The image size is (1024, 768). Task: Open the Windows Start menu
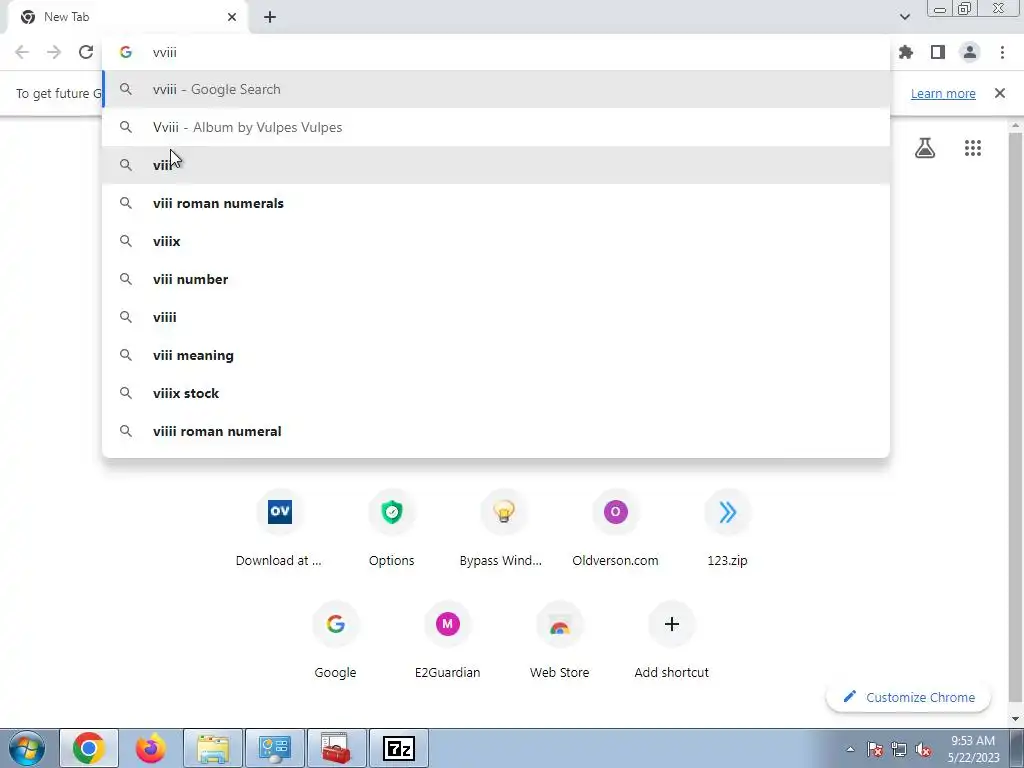pos(27,748)
